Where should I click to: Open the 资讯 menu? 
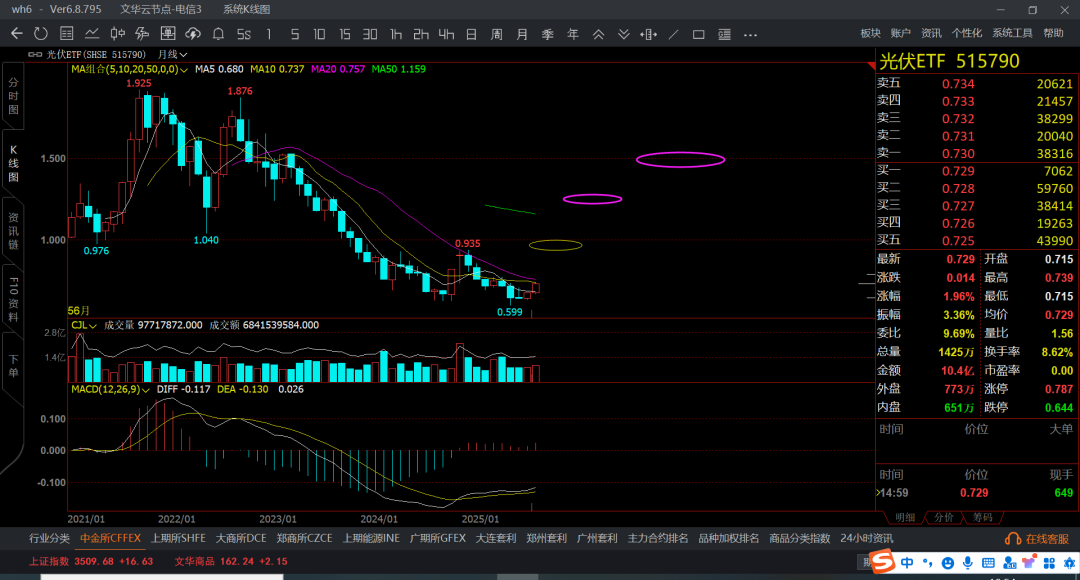[931, 33]
